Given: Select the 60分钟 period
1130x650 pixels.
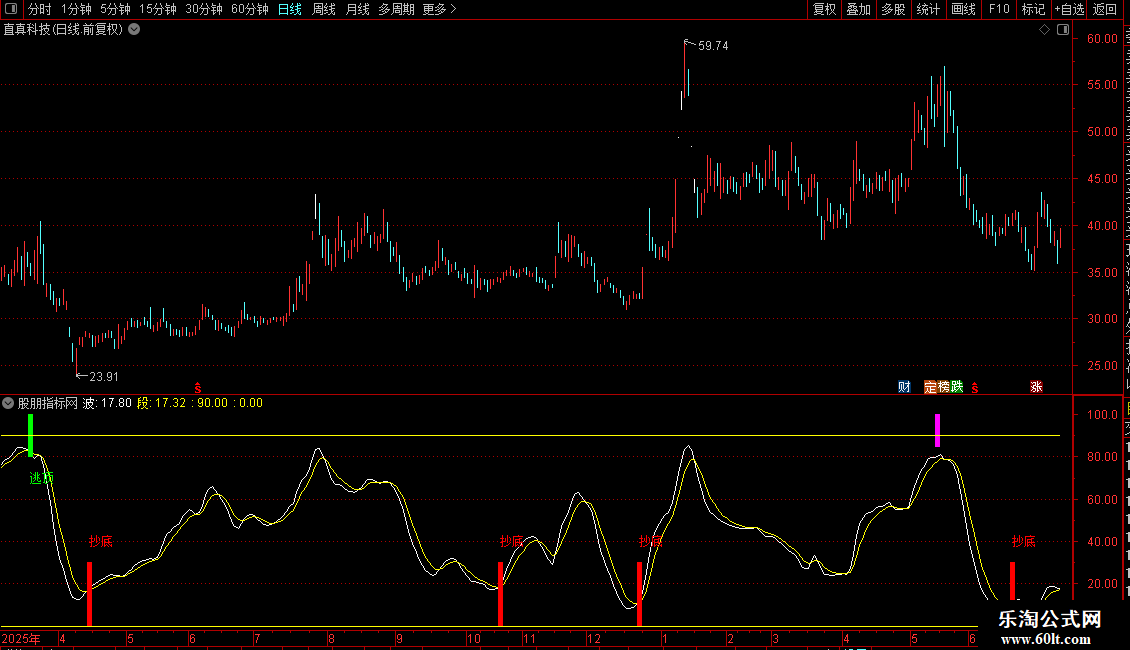Looking at the screenshot, I should coord(249,9).
